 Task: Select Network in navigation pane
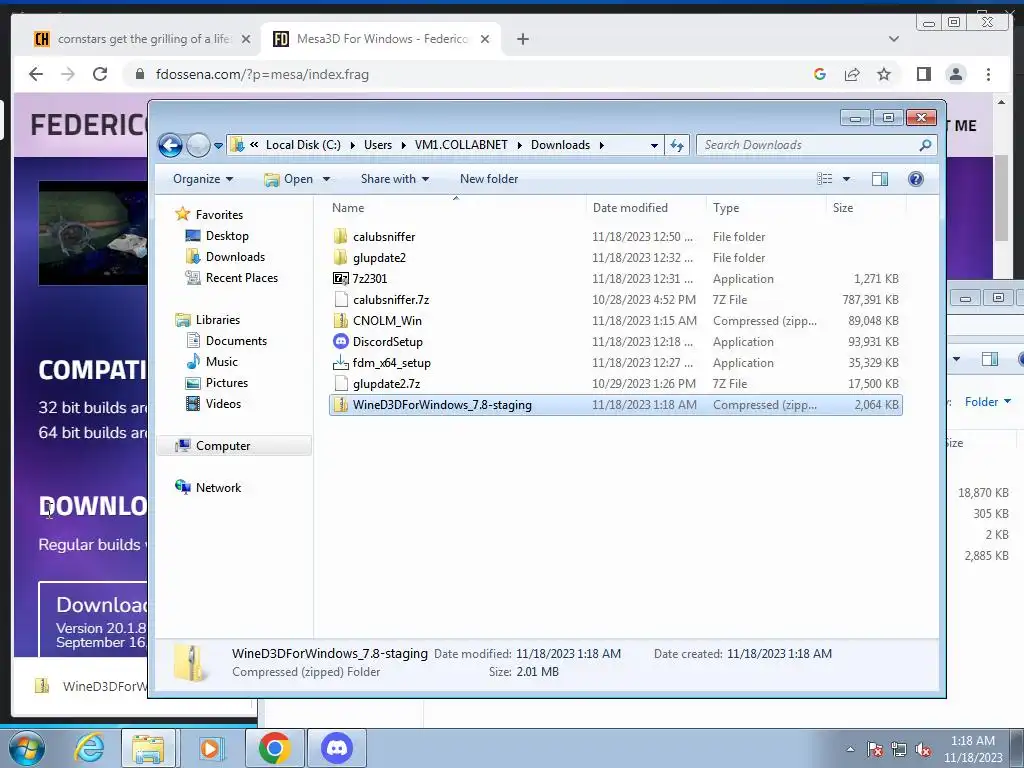[x=218, y=487]
